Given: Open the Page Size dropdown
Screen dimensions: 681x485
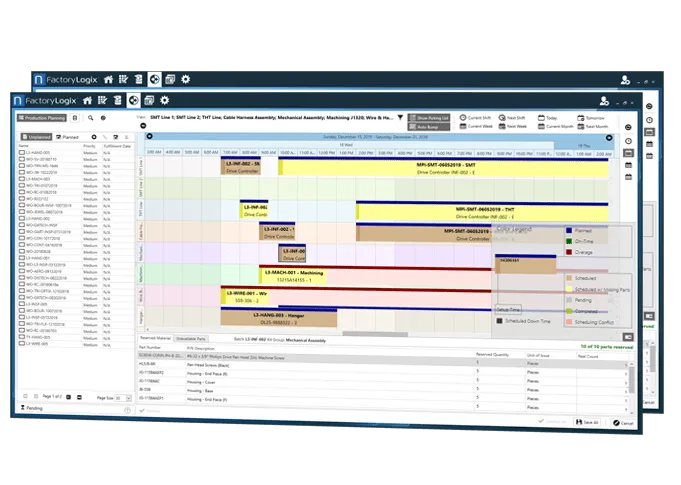Looking at the screenshot, I should coord(129,398).
